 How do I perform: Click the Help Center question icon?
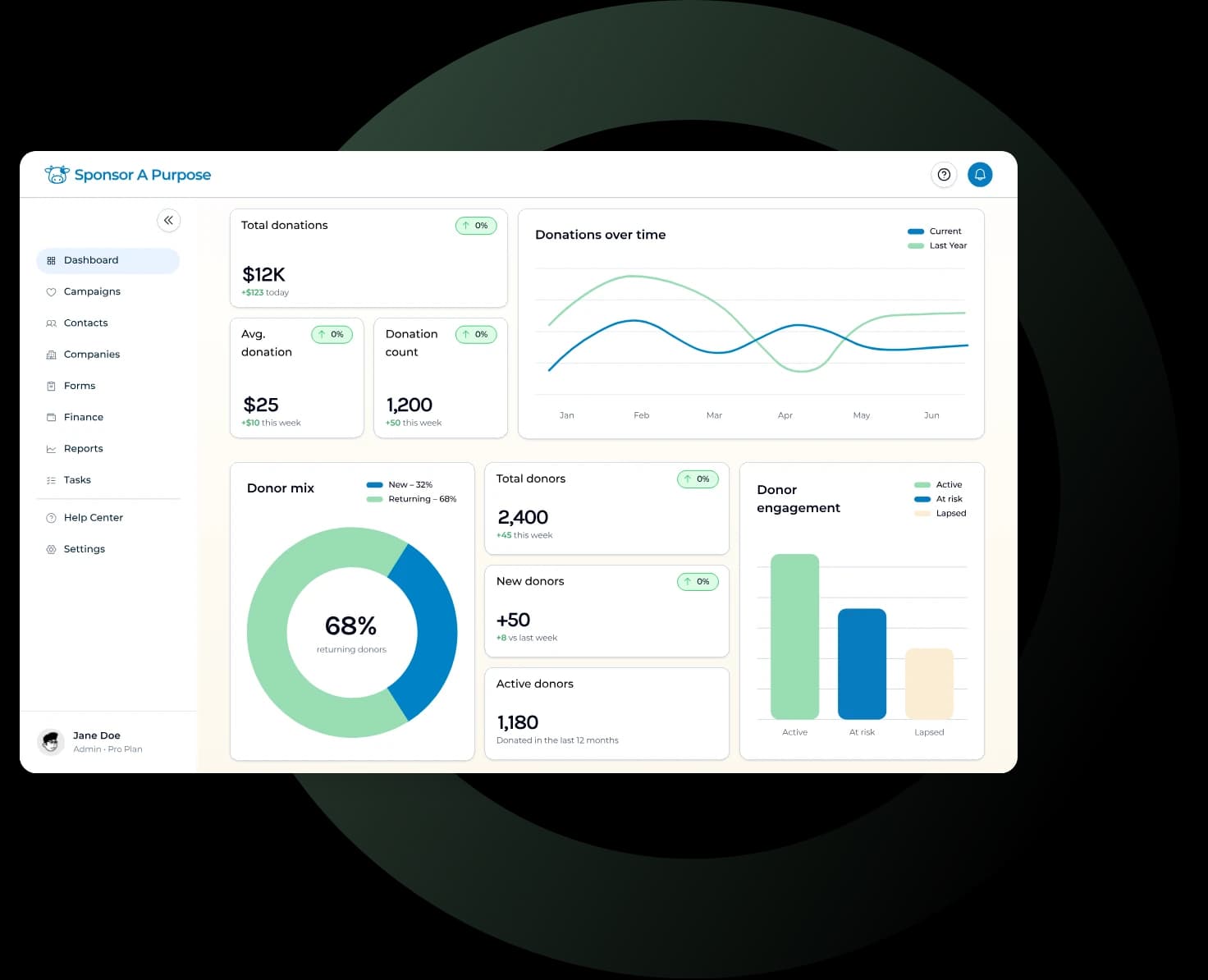(51, 518)
